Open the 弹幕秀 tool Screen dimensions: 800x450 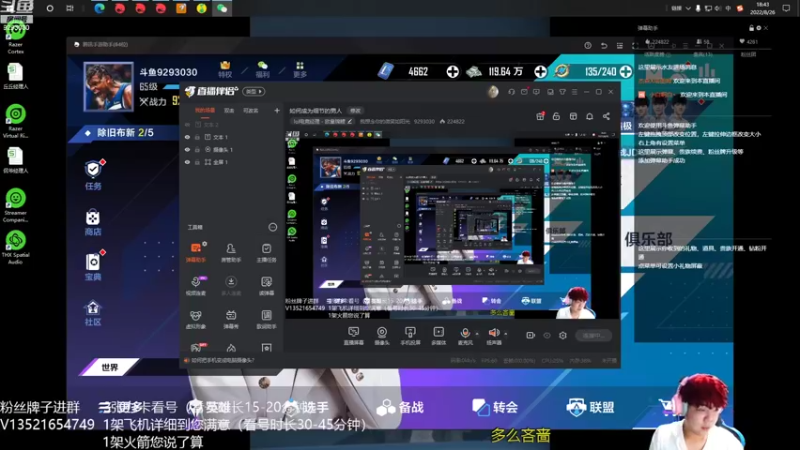pyautogui.click(x=231, y=319)
